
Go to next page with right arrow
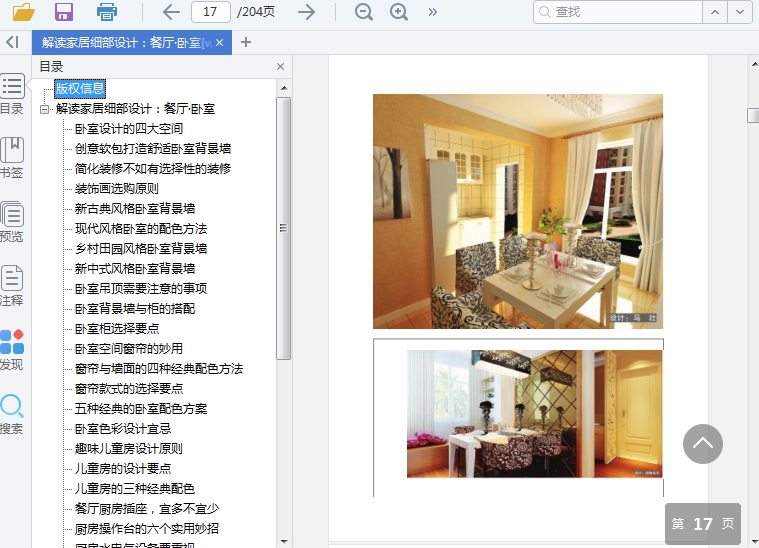(306, 12)
